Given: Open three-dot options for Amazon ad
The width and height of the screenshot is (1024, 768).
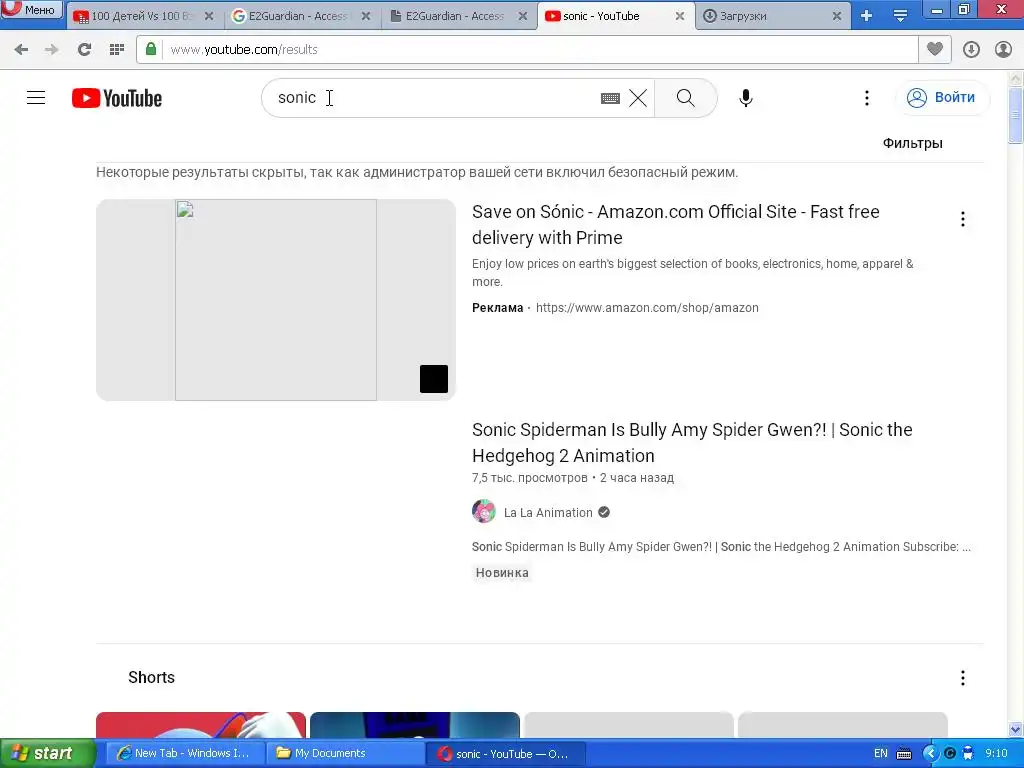Looking at the screenshot, I should tap(963, 219).
